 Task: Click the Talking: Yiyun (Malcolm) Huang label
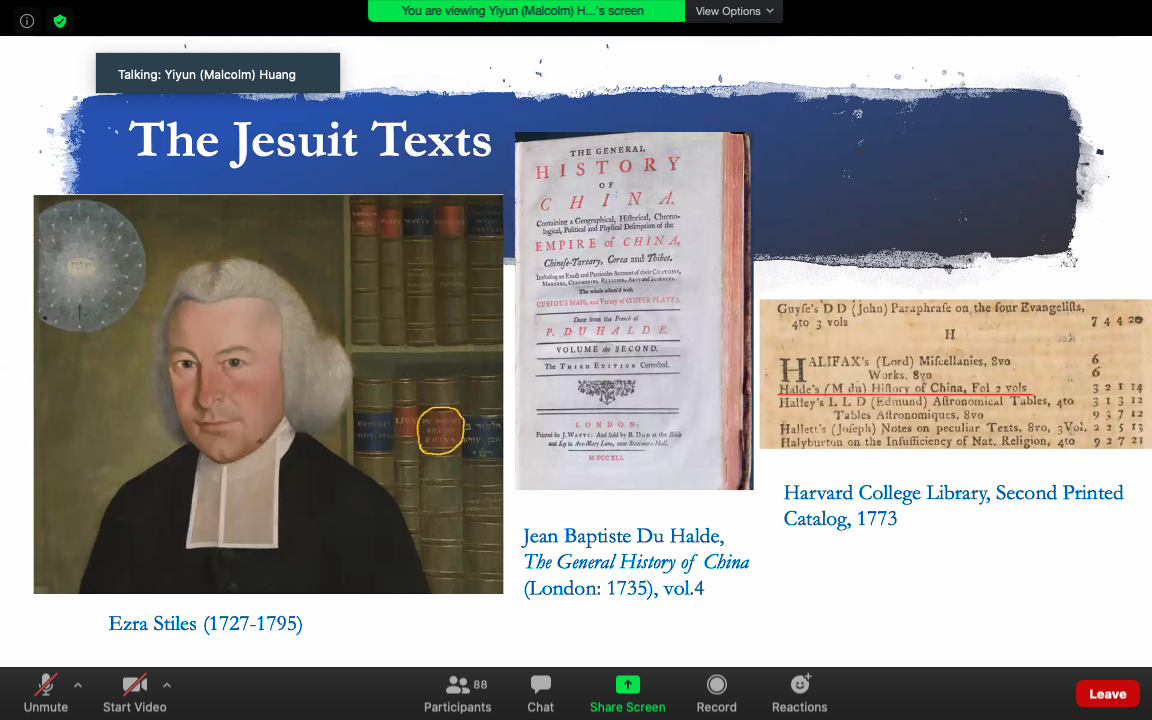pos(218,74)
